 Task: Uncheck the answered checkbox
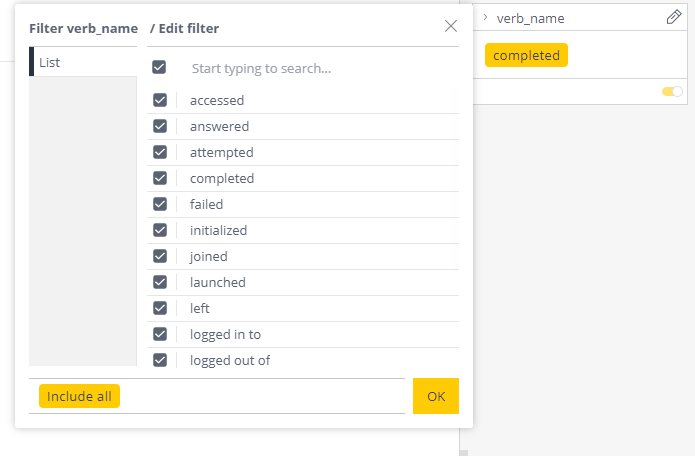tap(160, 126)
